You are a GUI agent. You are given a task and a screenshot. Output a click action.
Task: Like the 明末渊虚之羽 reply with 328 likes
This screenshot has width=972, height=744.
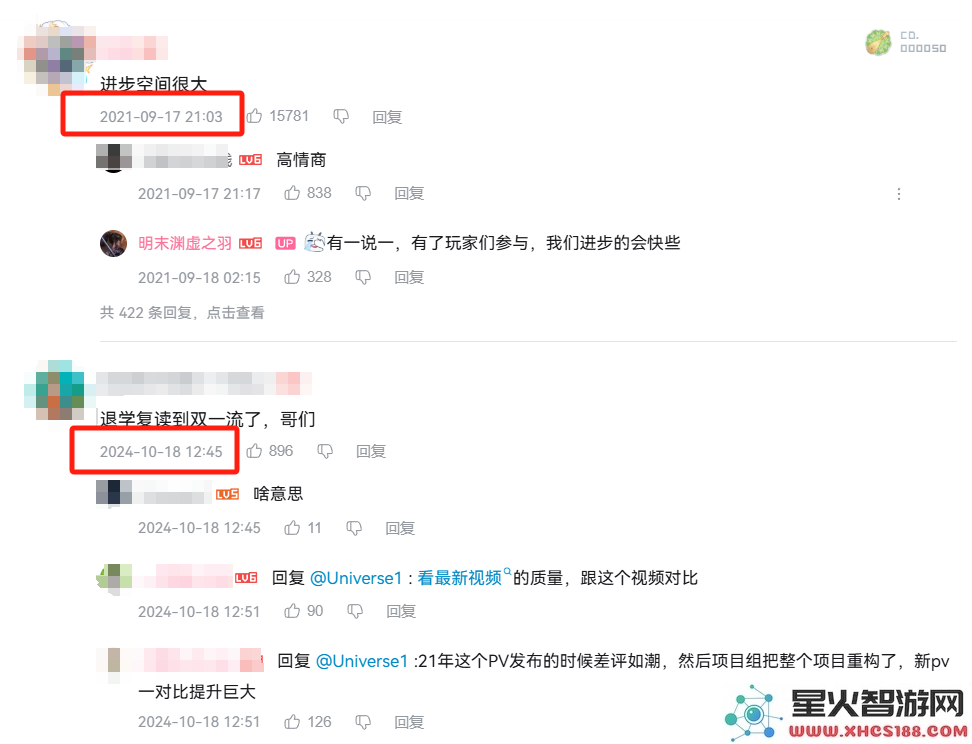coord(292,277)
